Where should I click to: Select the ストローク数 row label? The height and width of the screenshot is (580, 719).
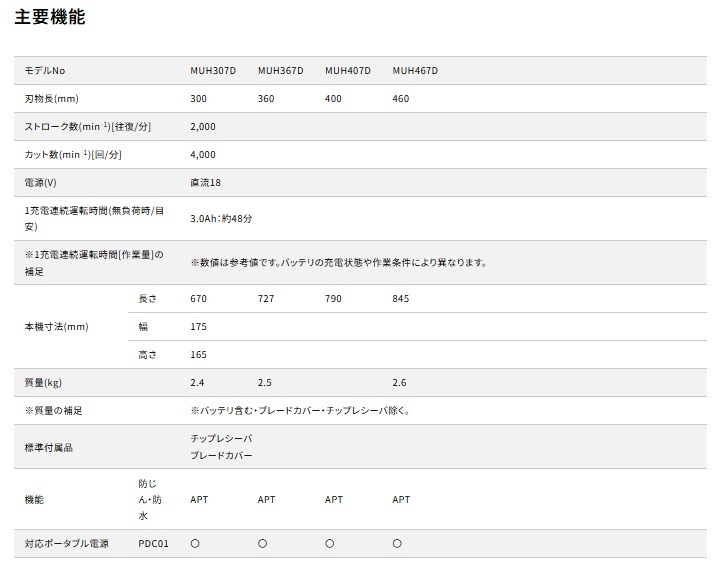[88, 127]
